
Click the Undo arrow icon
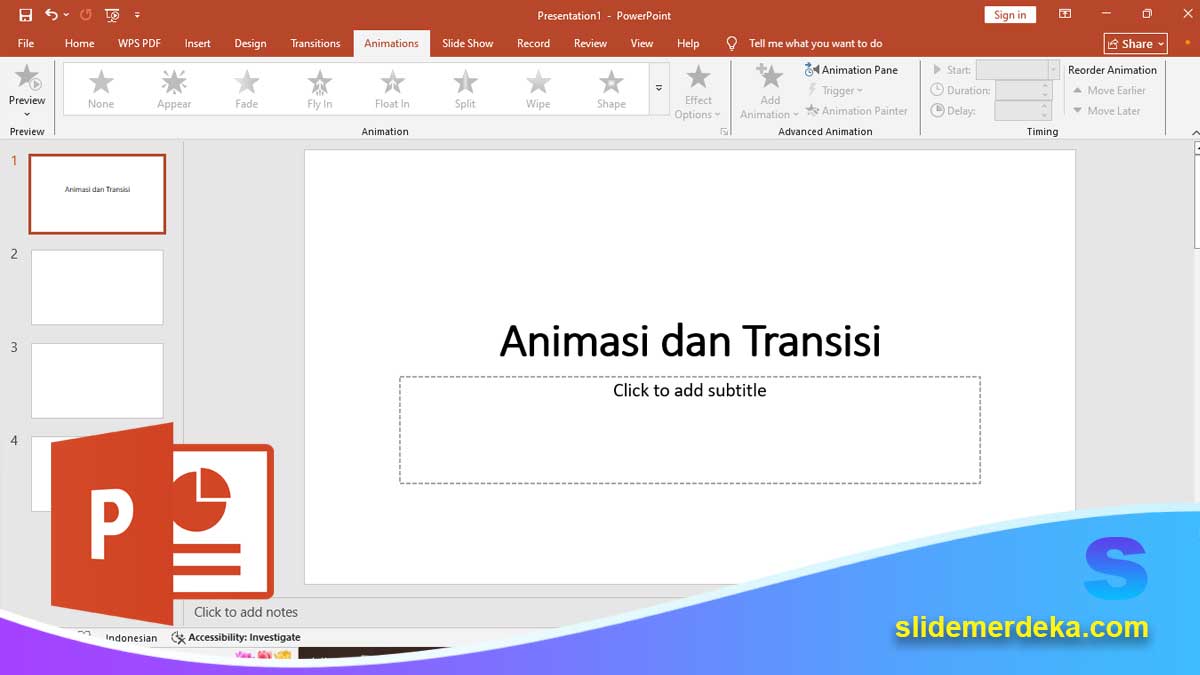pyautogui.click(x=51, y=15)
